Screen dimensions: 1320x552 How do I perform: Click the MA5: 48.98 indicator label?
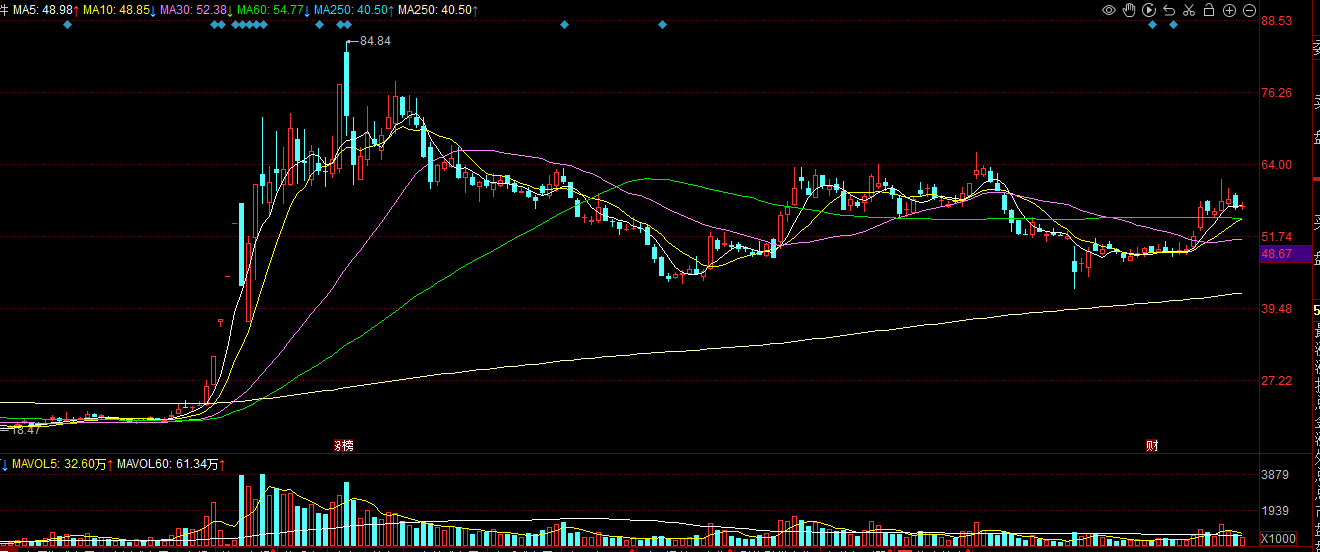pyautogui.click(x=45, y=9)
